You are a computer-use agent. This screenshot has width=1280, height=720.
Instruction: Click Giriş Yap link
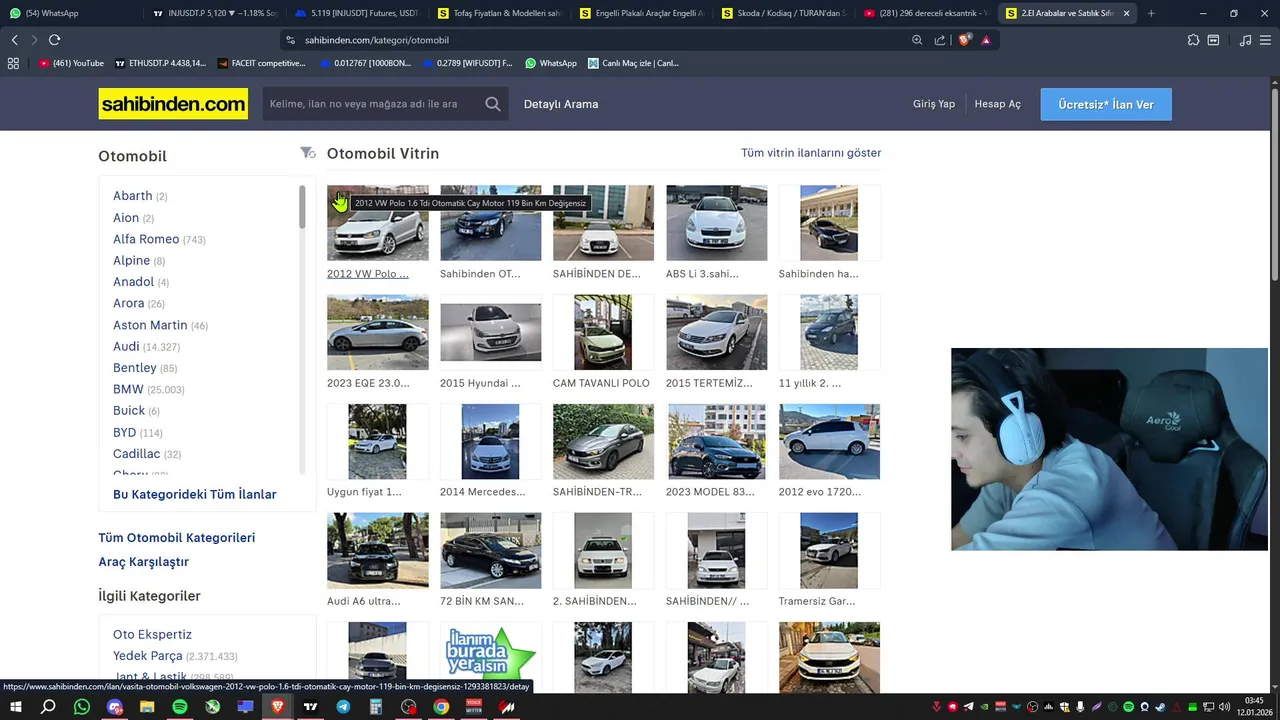(934, 104)
